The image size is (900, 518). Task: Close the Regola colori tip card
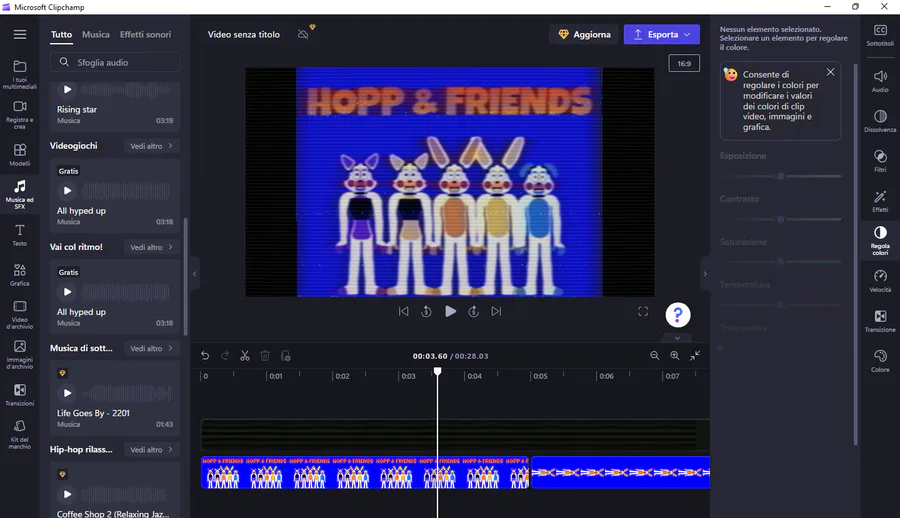click(831, 72)
